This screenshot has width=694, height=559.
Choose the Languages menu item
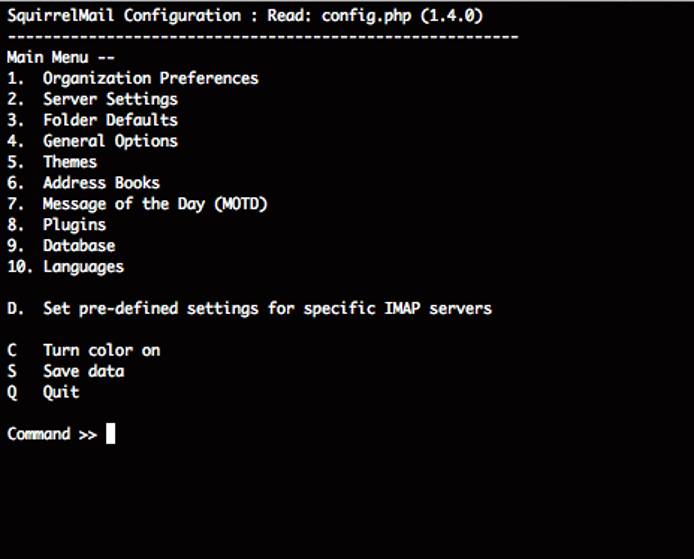[83, 267]
